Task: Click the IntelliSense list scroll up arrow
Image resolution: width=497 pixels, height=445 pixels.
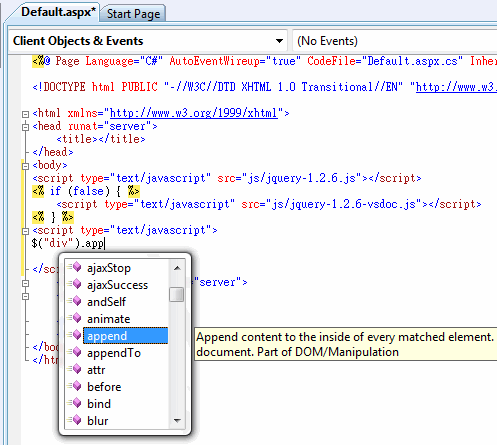Action: coord(177,268)
